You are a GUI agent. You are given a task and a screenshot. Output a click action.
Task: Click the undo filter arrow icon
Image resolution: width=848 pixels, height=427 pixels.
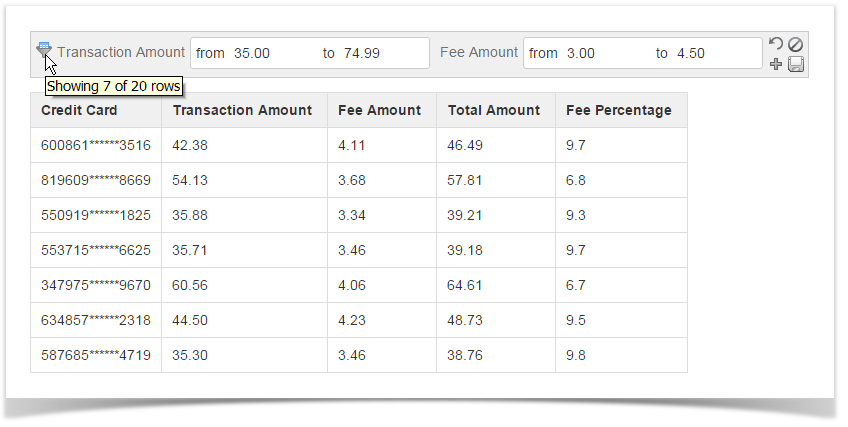776,44
